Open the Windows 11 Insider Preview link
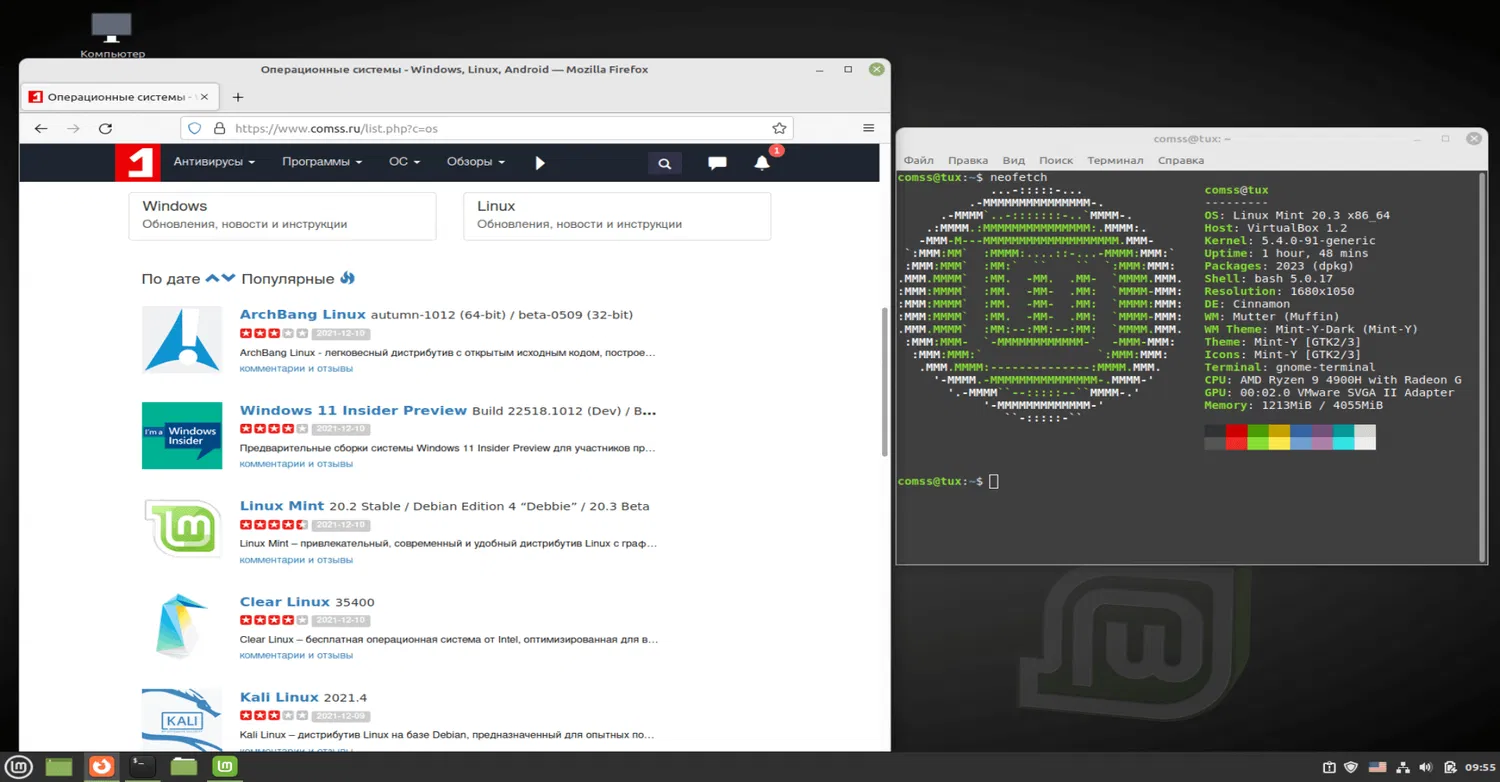 click(x=354, y=411)
